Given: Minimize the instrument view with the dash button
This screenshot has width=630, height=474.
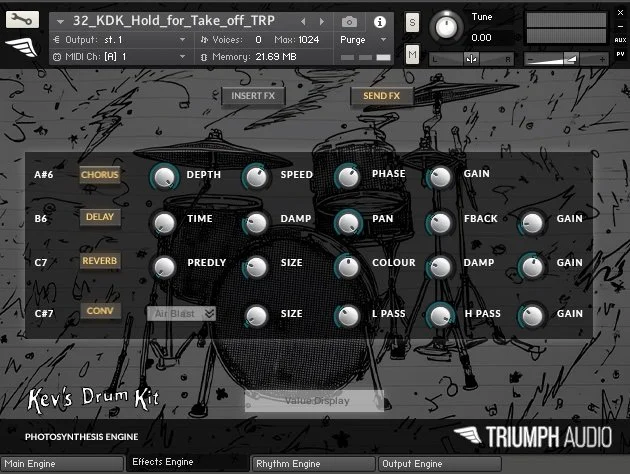Looking at the screenshot, I should click(620, 26).
